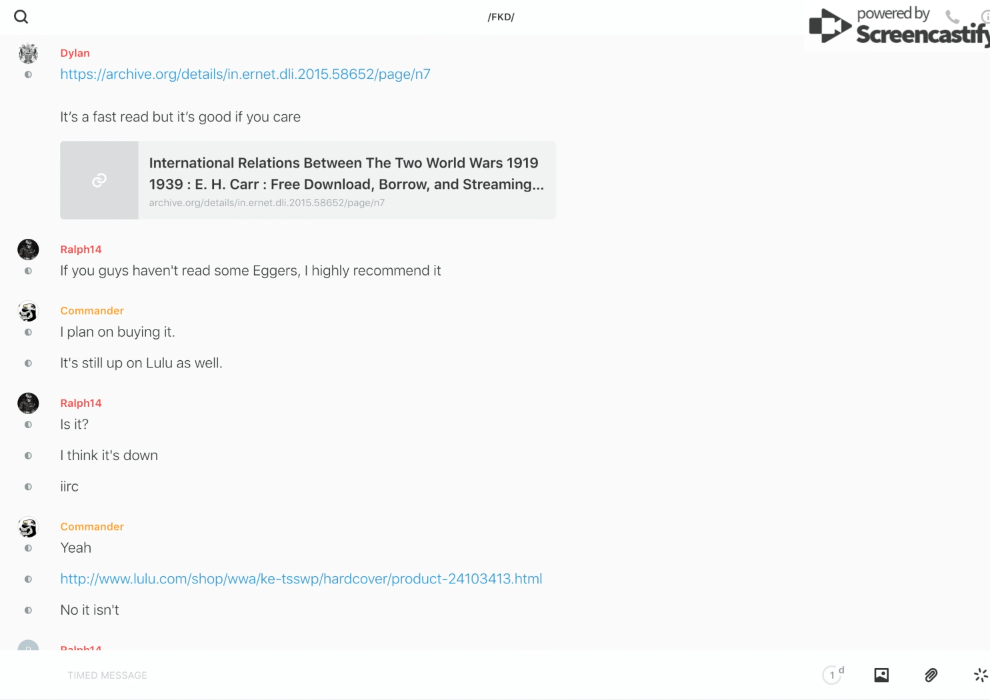Attach a picture with the image icon
990x700 pixels.
pos(881,675)
